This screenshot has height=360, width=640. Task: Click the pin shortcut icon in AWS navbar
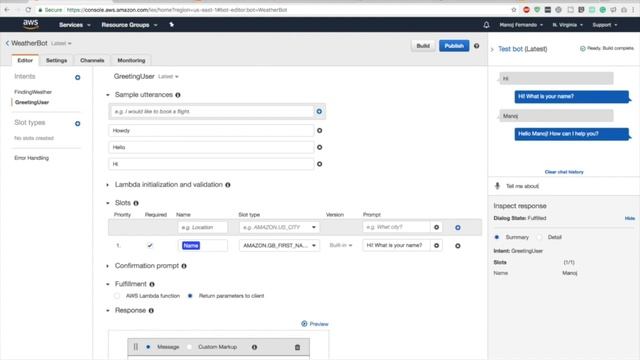(x=171, y=25)
